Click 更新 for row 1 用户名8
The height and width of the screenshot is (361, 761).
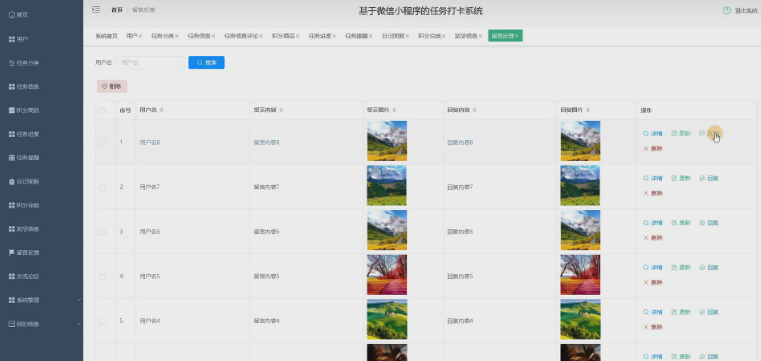(681, 133)
